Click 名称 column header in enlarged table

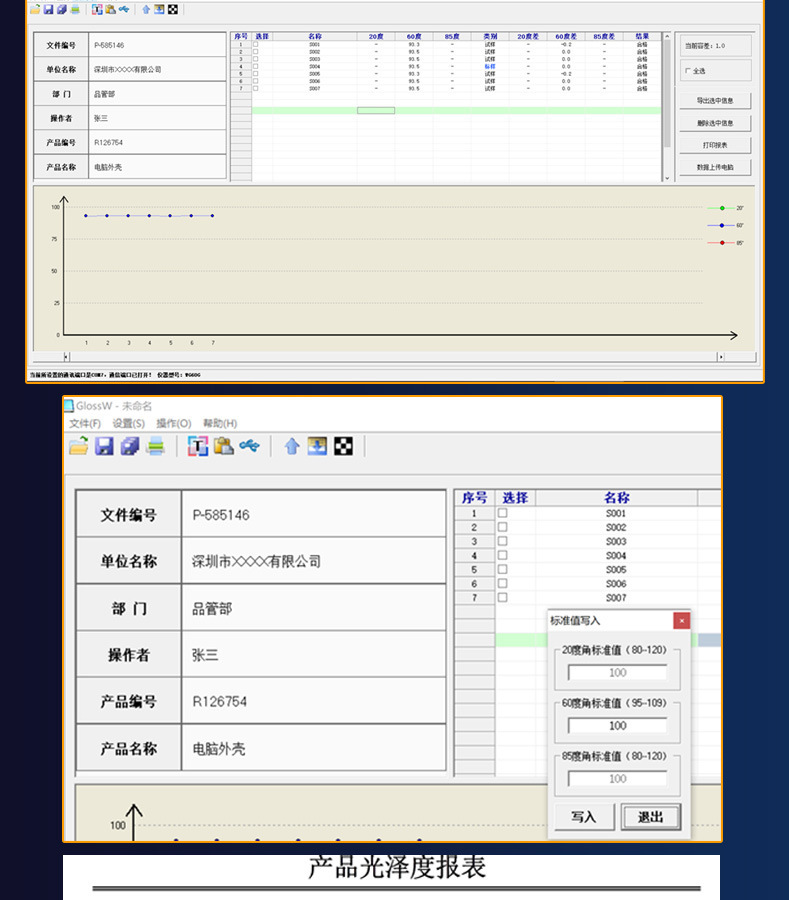[x=616, y=498]
